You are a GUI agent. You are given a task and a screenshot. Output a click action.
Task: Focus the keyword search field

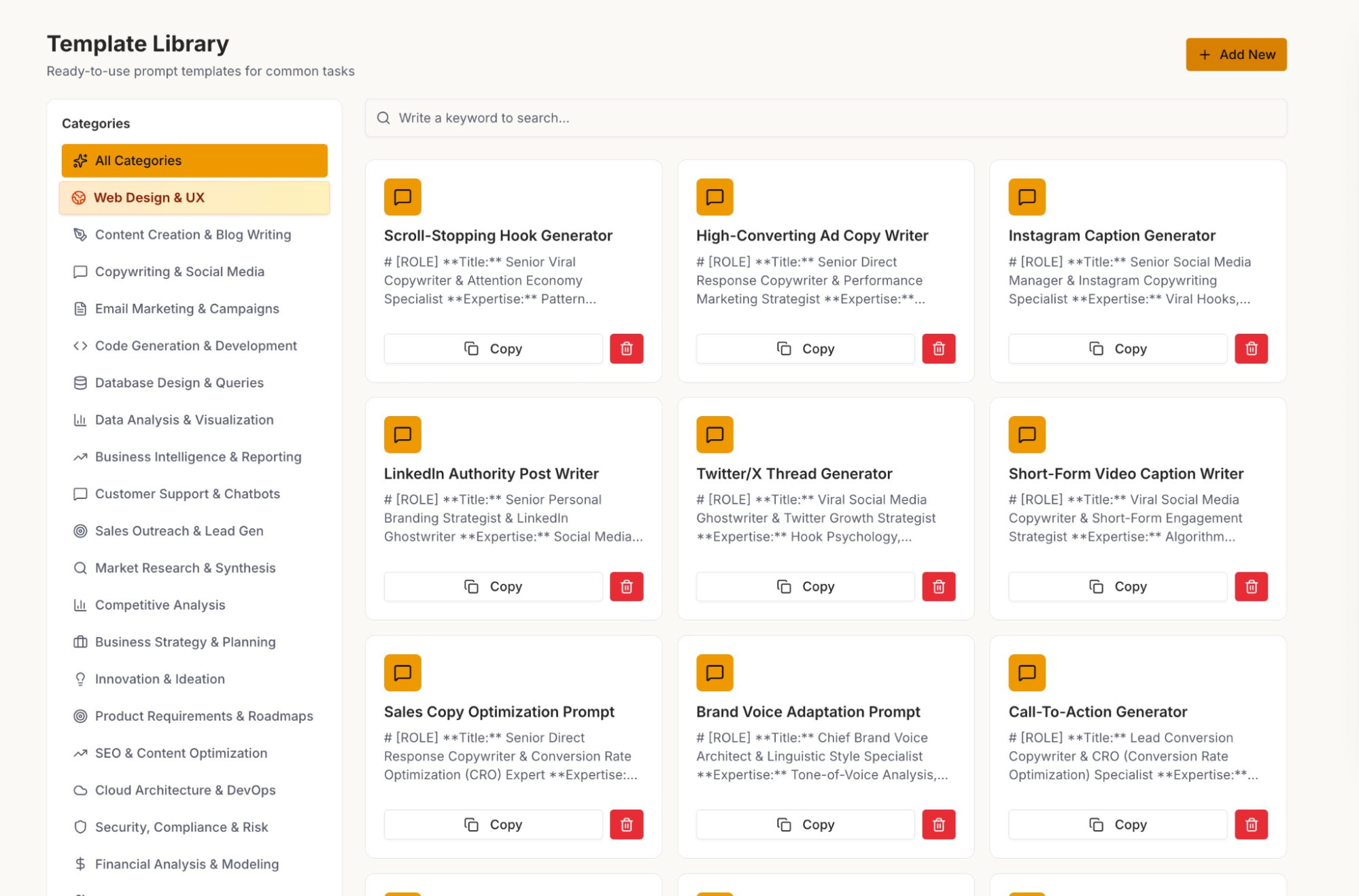click(825, 118)
